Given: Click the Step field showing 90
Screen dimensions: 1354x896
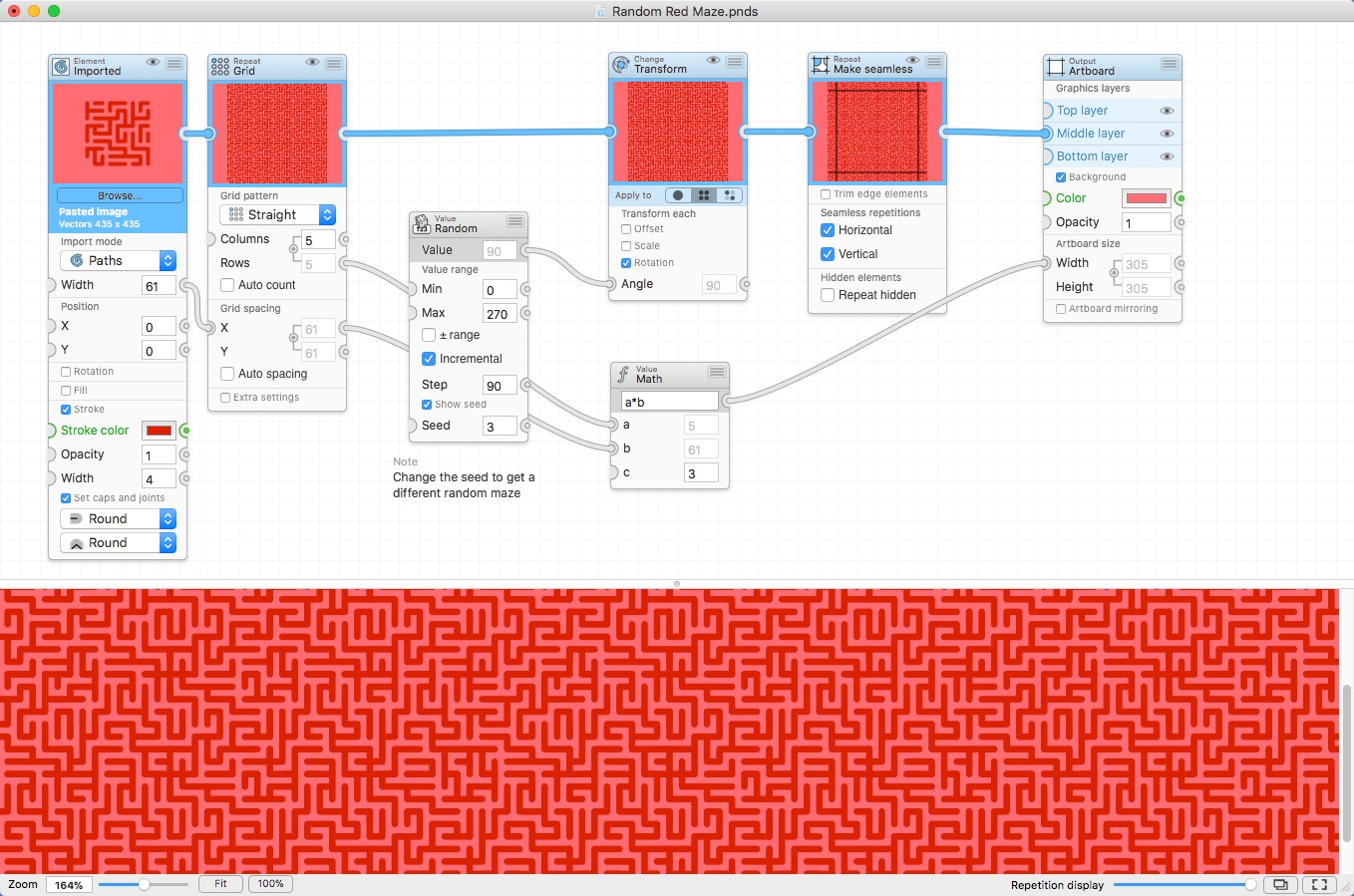Looking at the screenshot, I should (500, 386).
